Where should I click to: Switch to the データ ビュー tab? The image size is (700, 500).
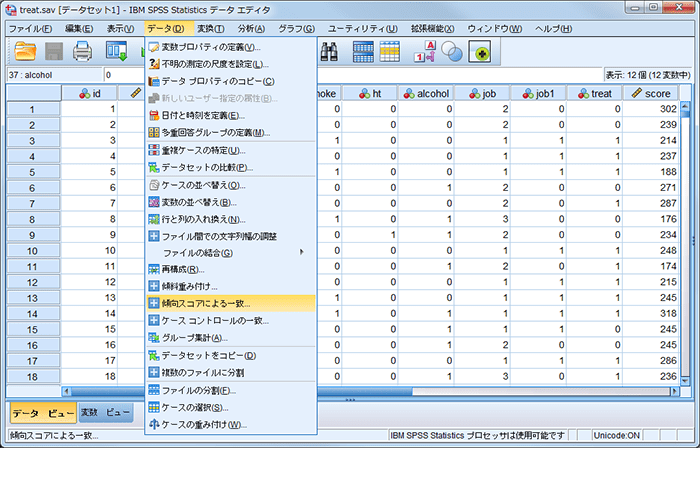(43, 414)
